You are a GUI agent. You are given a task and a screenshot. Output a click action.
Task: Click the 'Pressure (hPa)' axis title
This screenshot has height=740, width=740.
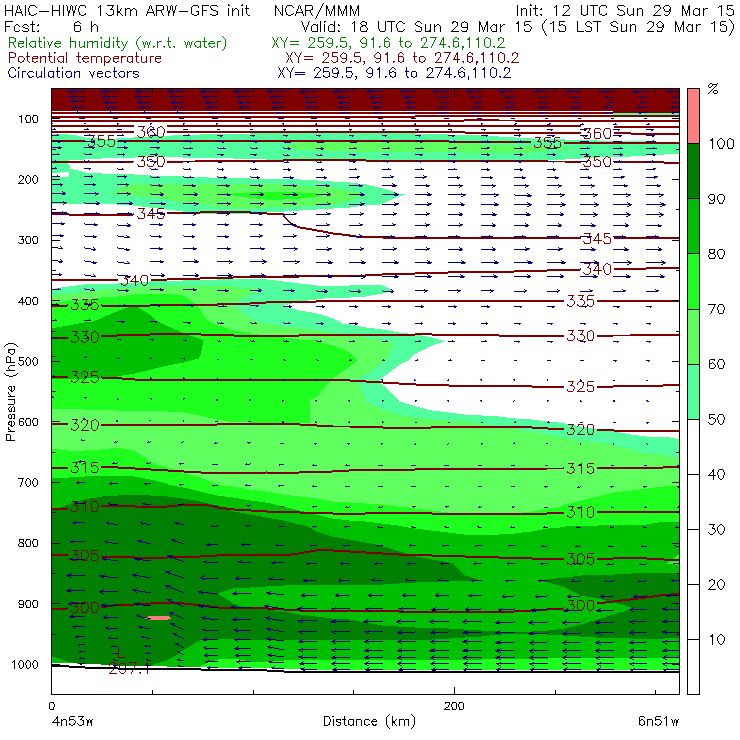click(10, 392)
